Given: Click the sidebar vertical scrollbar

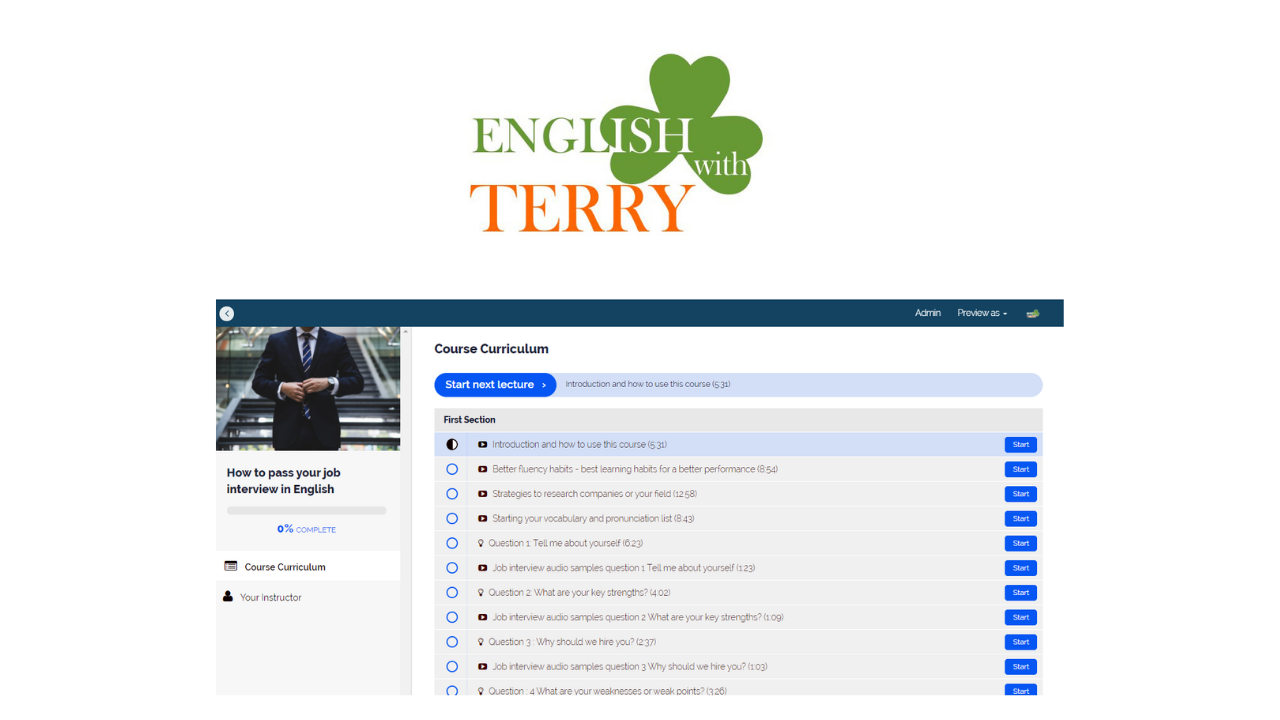Looking at the screenshot, I should click(405, 510).
